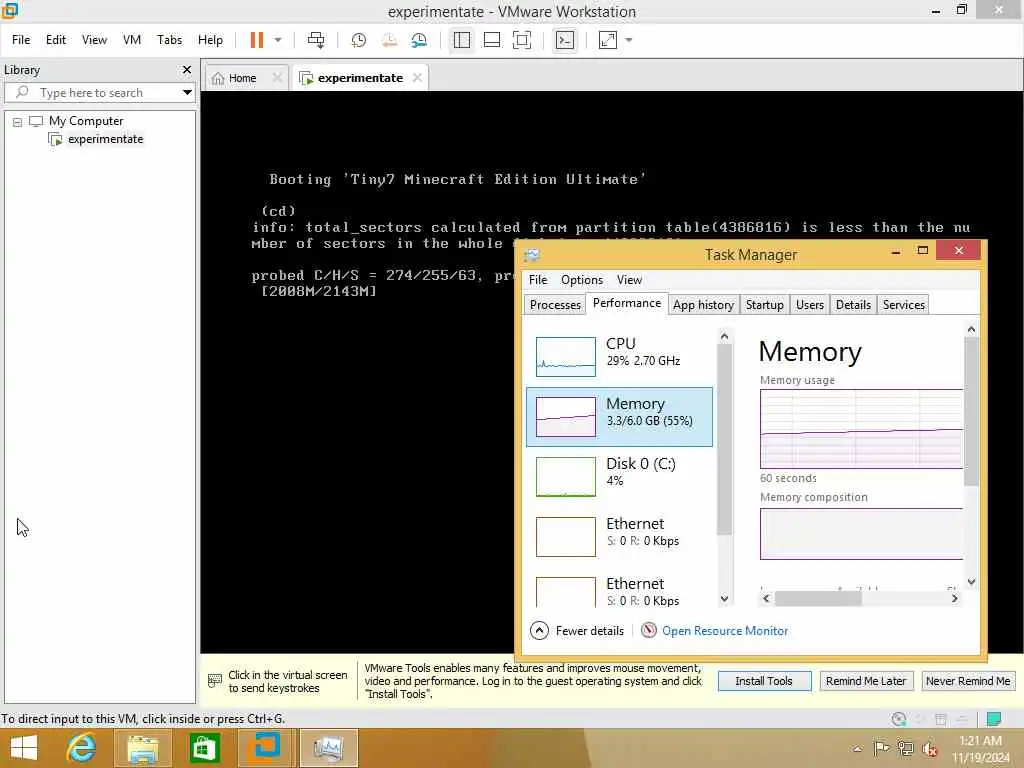Send Ctrl+Alt+Del to the virtual machine
Screen dimensions: 1024x768
pos(316,40)
